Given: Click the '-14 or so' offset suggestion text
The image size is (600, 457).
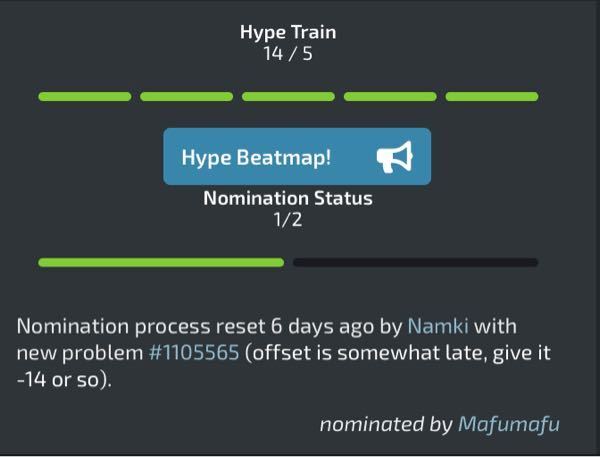Looking at the screenshot, I should point(61,380).
